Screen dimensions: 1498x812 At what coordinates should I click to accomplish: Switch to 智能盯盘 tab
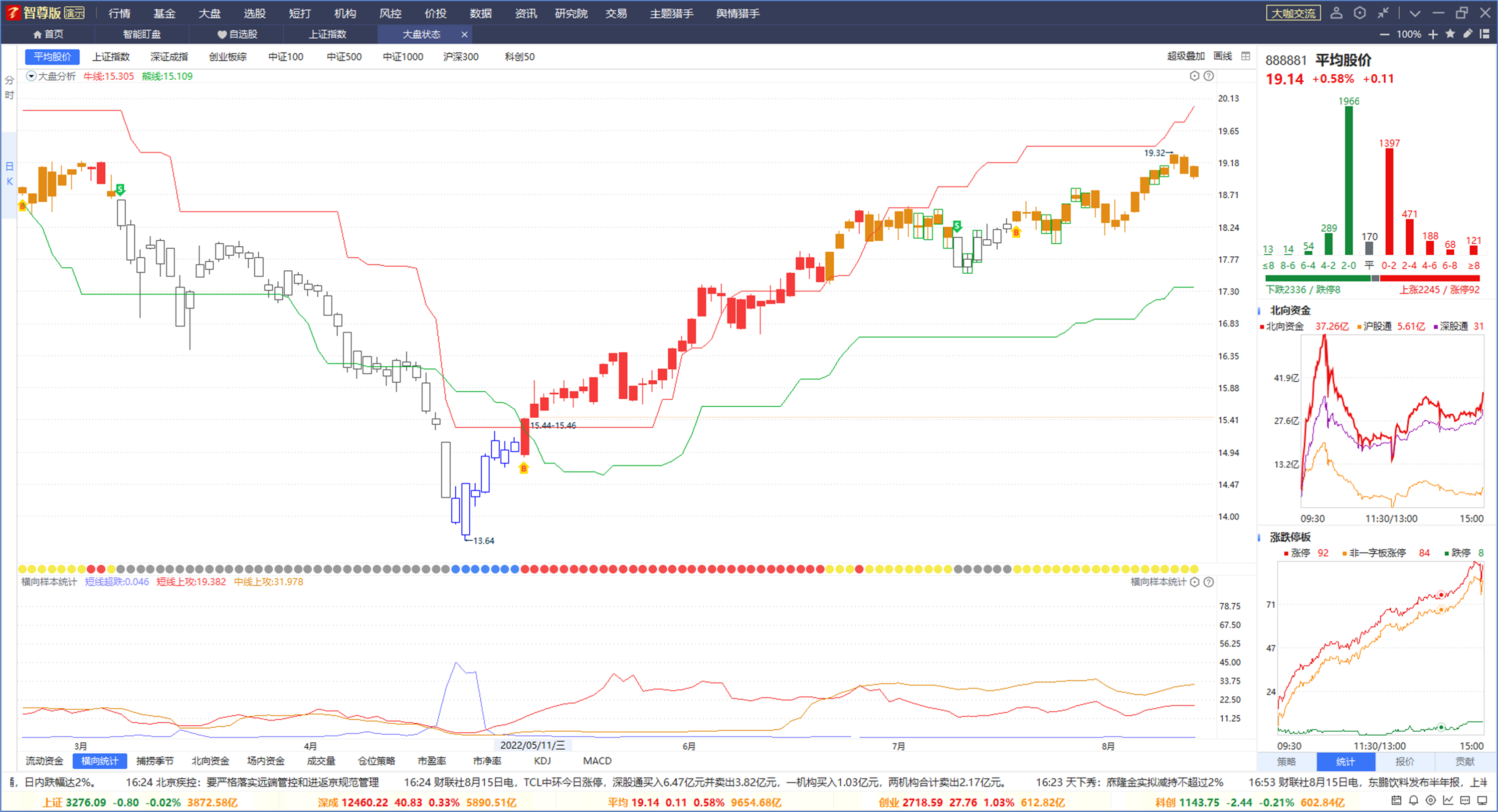click(x=142, y=34)
